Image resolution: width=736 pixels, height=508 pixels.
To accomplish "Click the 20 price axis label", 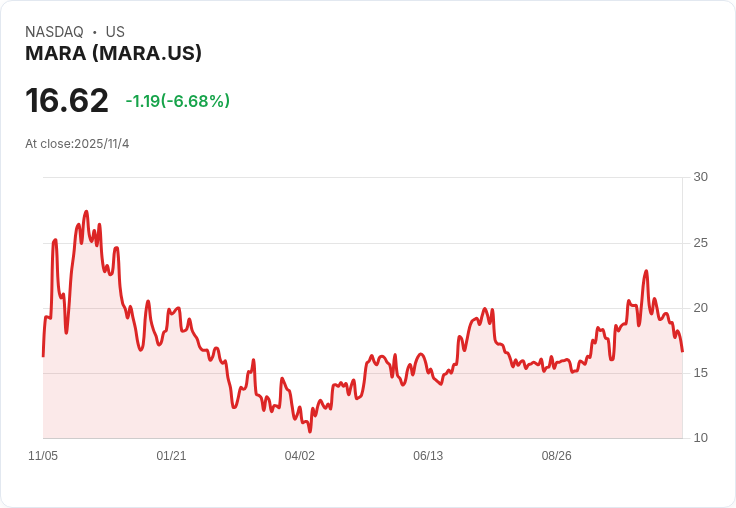I will pos(700,308).
